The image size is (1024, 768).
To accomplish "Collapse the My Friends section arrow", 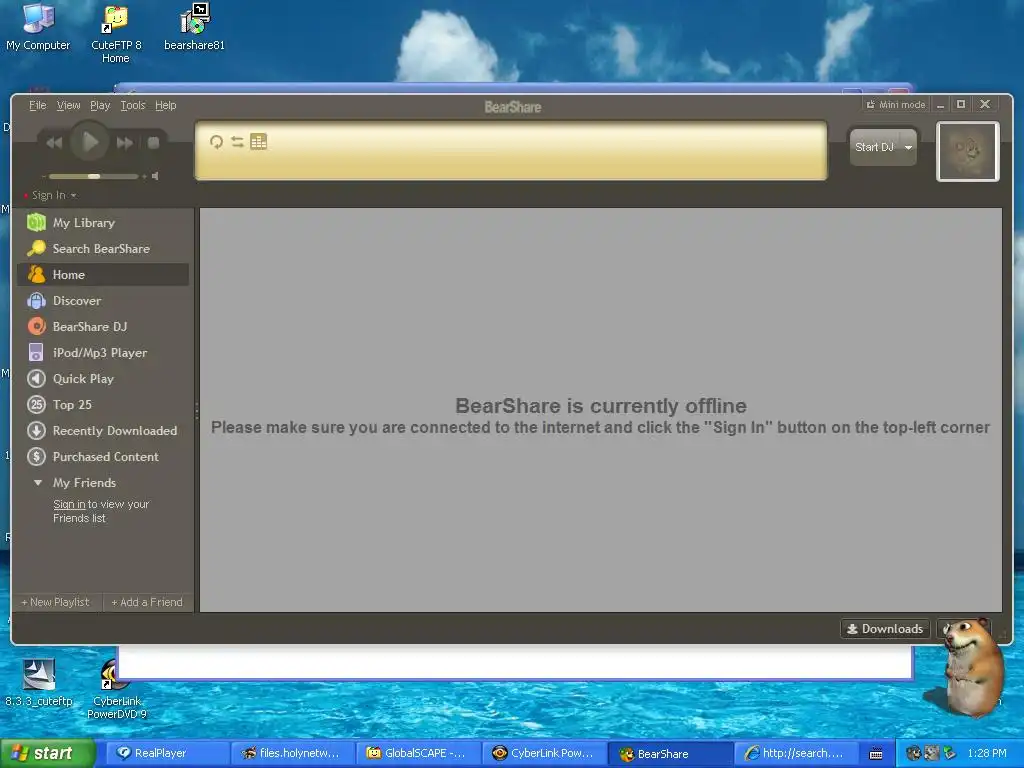I will [x=38, y=483].
